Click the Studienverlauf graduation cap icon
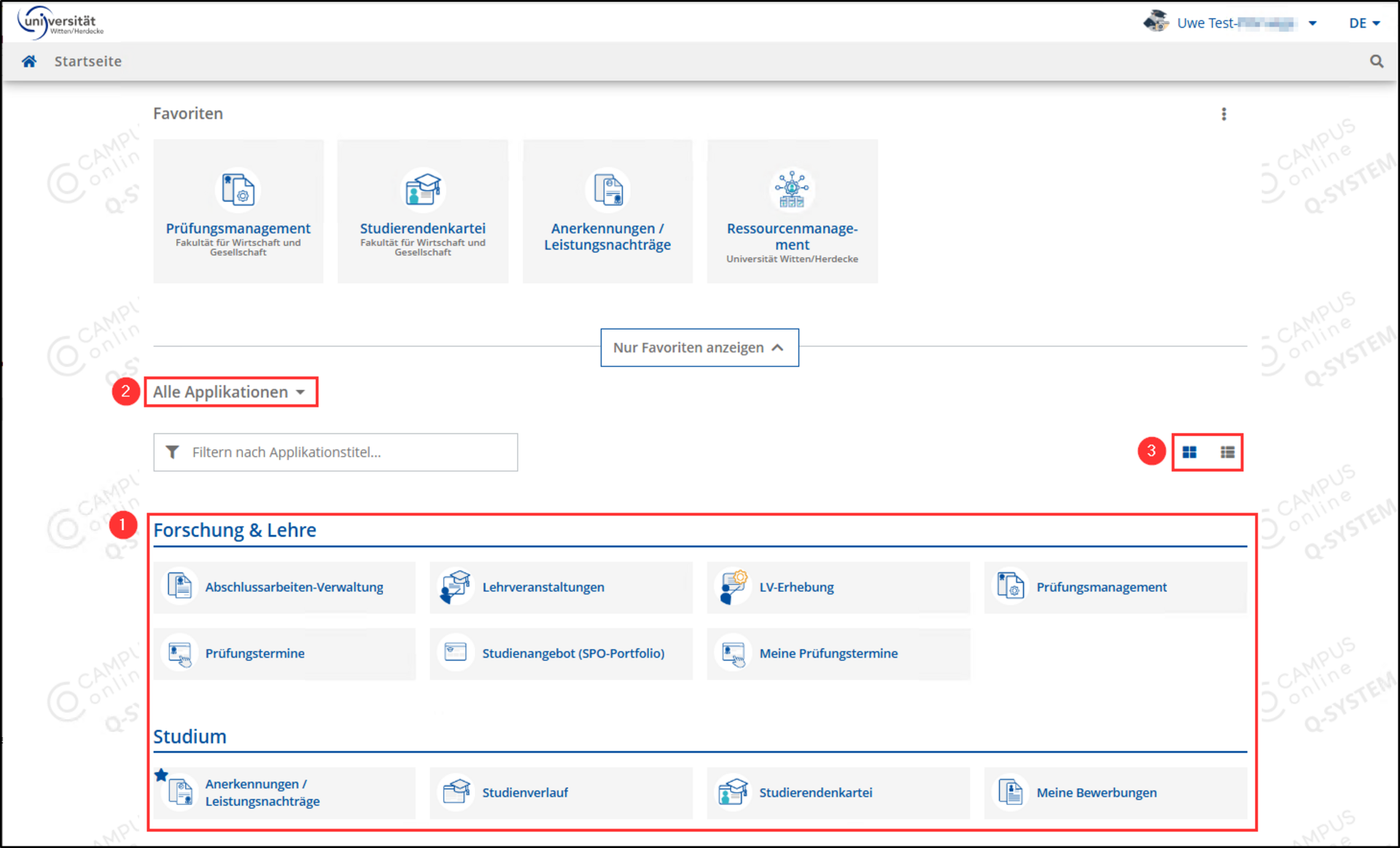The image size is (1400, 848). pyautogui.click(x=456, y=792)
